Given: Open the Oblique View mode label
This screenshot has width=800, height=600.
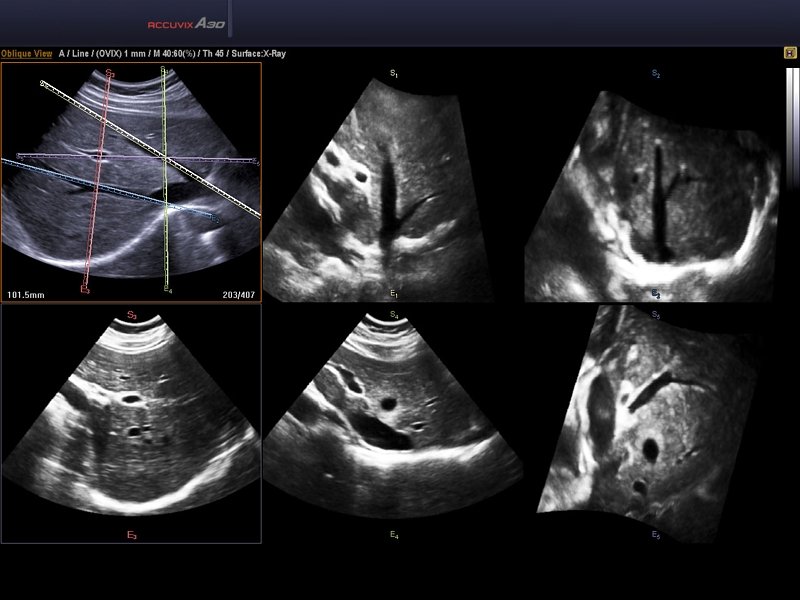Looking at the screenshot, I should pyautogui.click(x=27, y=54).
